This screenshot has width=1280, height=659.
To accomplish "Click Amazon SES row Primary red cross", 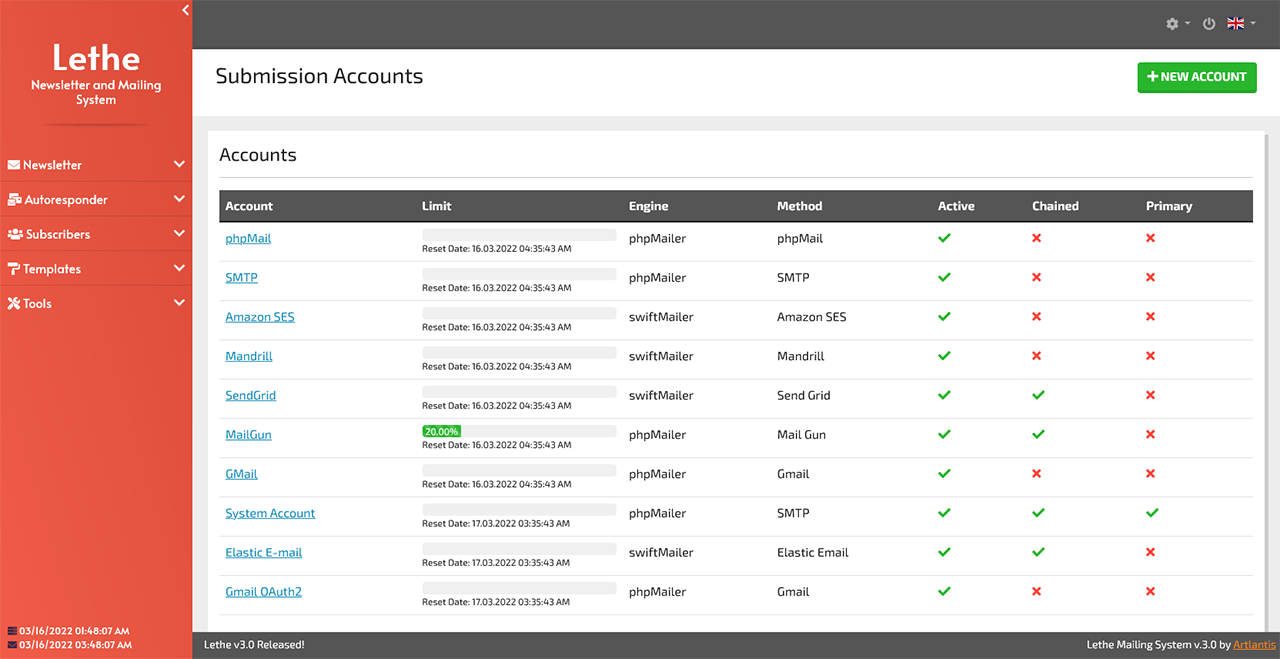I will [1151, 317].
